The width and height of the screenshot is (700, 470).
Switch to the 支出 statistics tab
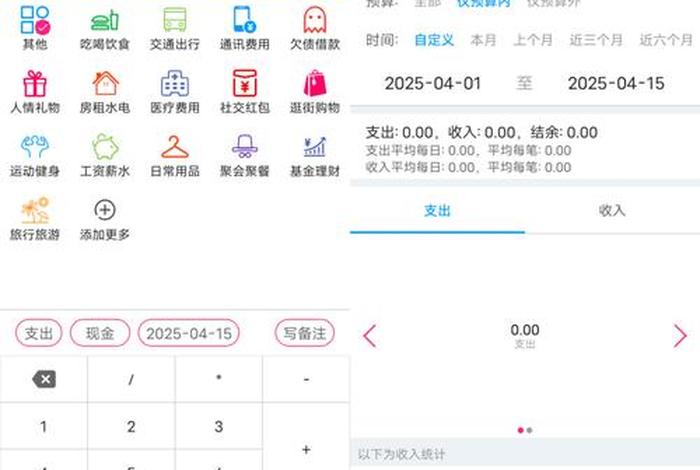coord(438,211)
